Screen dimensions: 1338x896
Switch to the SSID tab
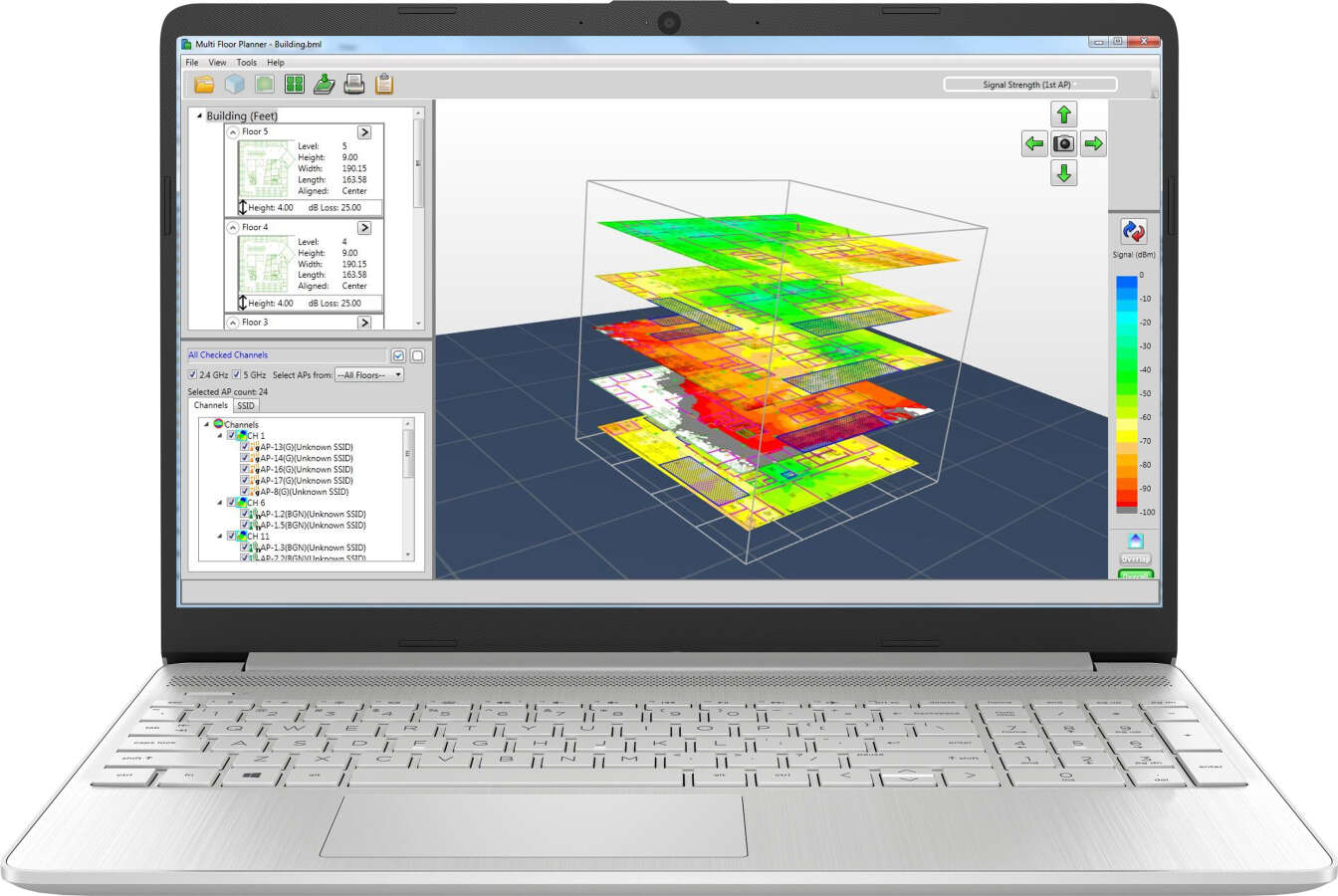(x=246, y=405)
